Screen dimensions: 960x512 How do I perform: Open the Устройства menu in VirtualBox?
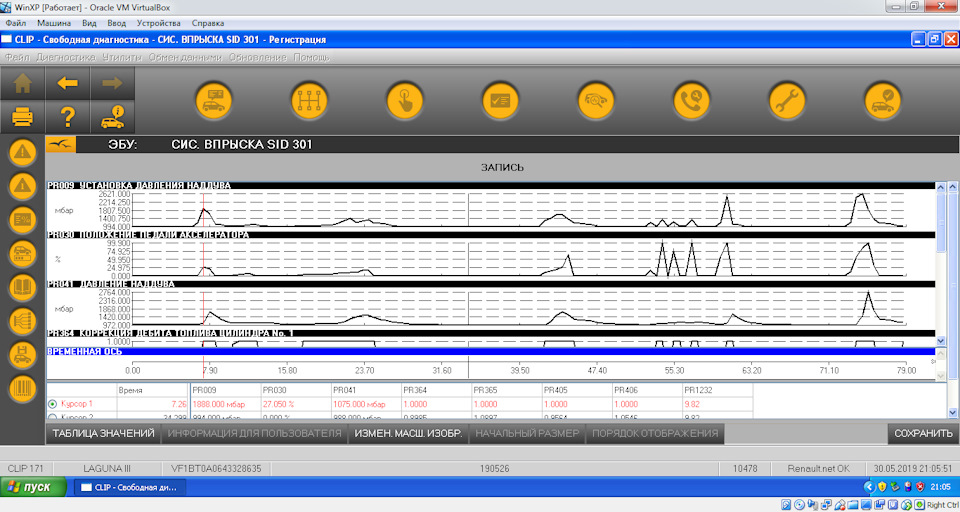pyautogui.click(x=159, y=23)
